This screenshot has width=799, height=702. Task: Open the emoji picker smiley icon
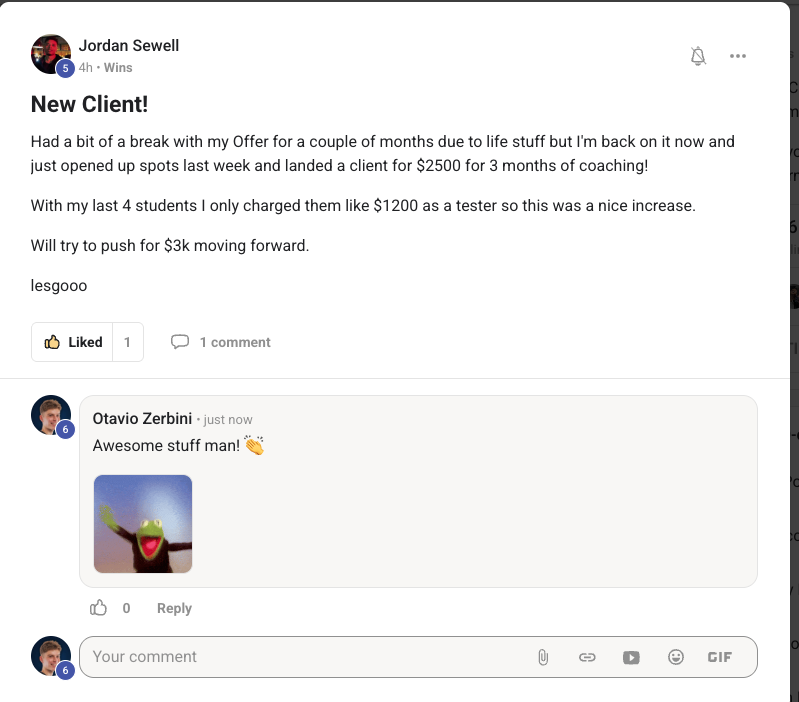point(676,657)
